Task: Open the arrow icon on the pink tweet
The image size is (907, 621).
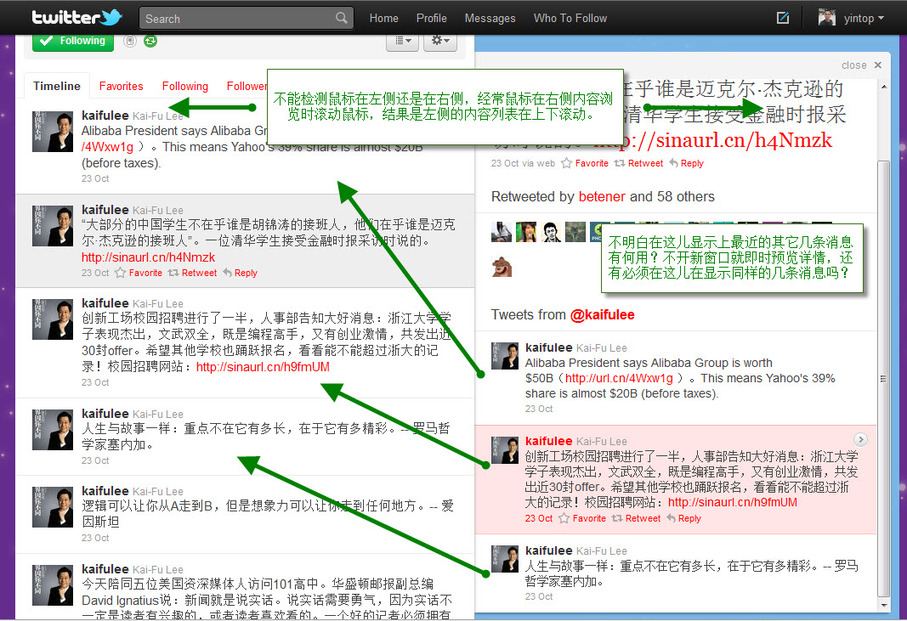Action: (x=861, y=440)
